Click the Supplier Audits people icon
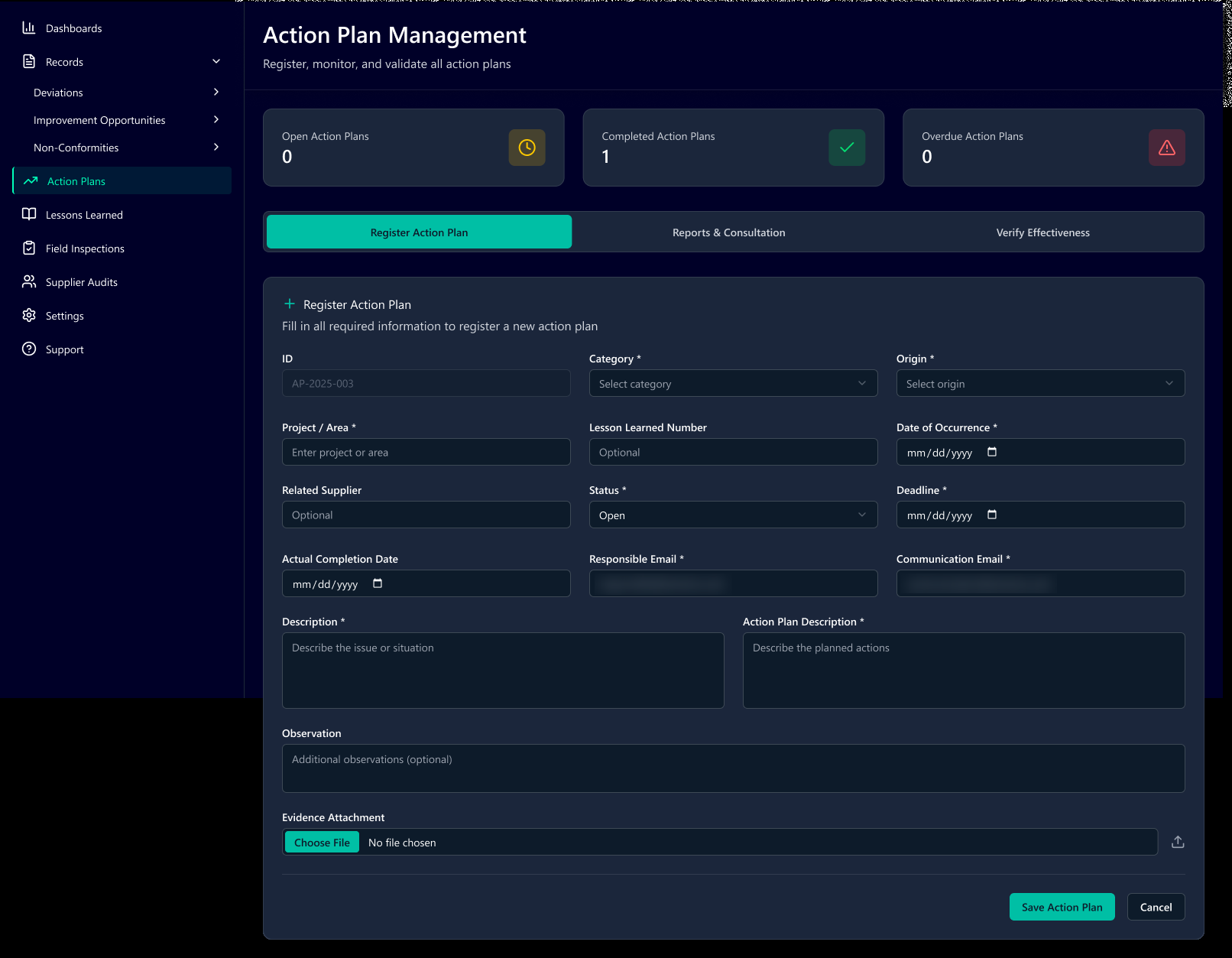This screenshot has height=958, width=1232. [x=29, y=281]
